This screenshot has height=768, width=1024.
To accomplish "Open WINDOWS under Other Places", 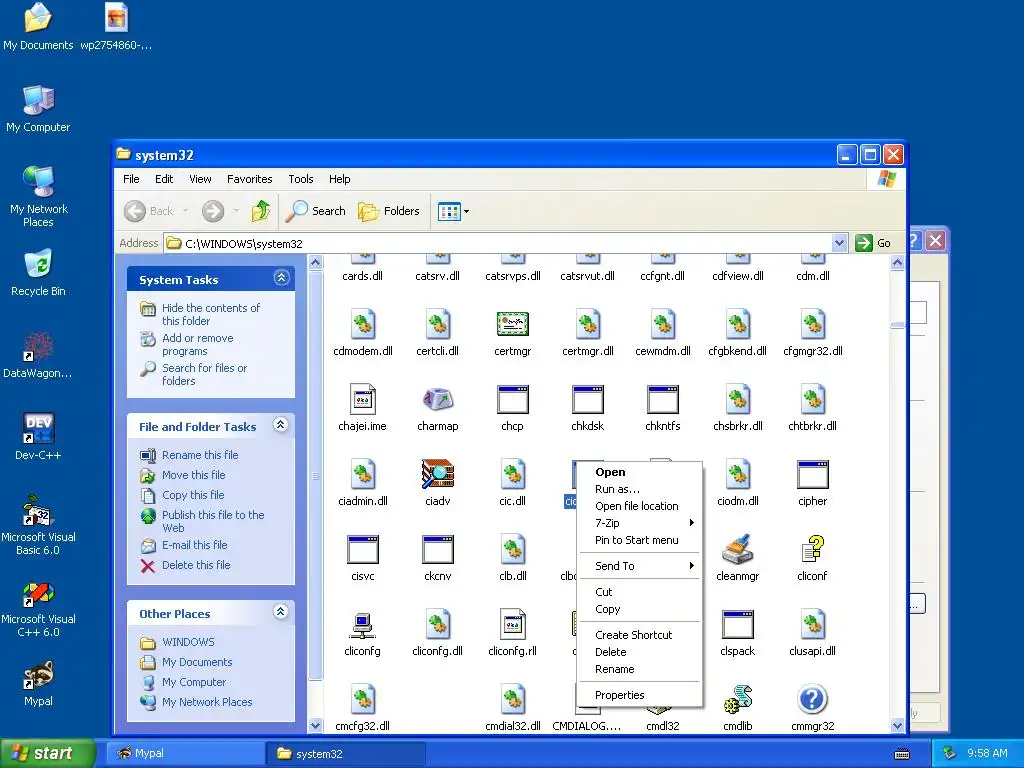I will click(188, 642).
